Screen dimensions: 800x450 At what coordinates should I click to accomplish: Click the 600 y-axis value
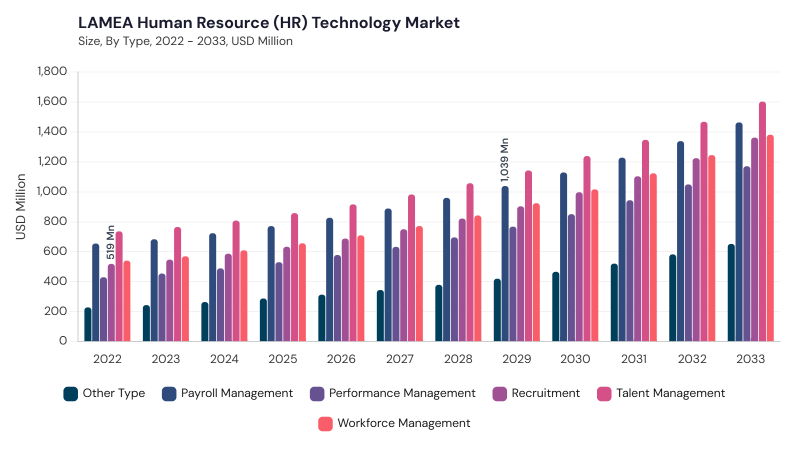[x=55, y=251]
